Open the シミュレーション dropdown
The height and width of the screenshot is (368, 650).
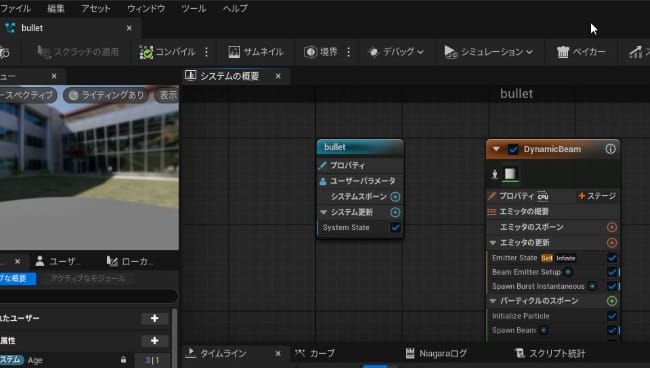488,52
